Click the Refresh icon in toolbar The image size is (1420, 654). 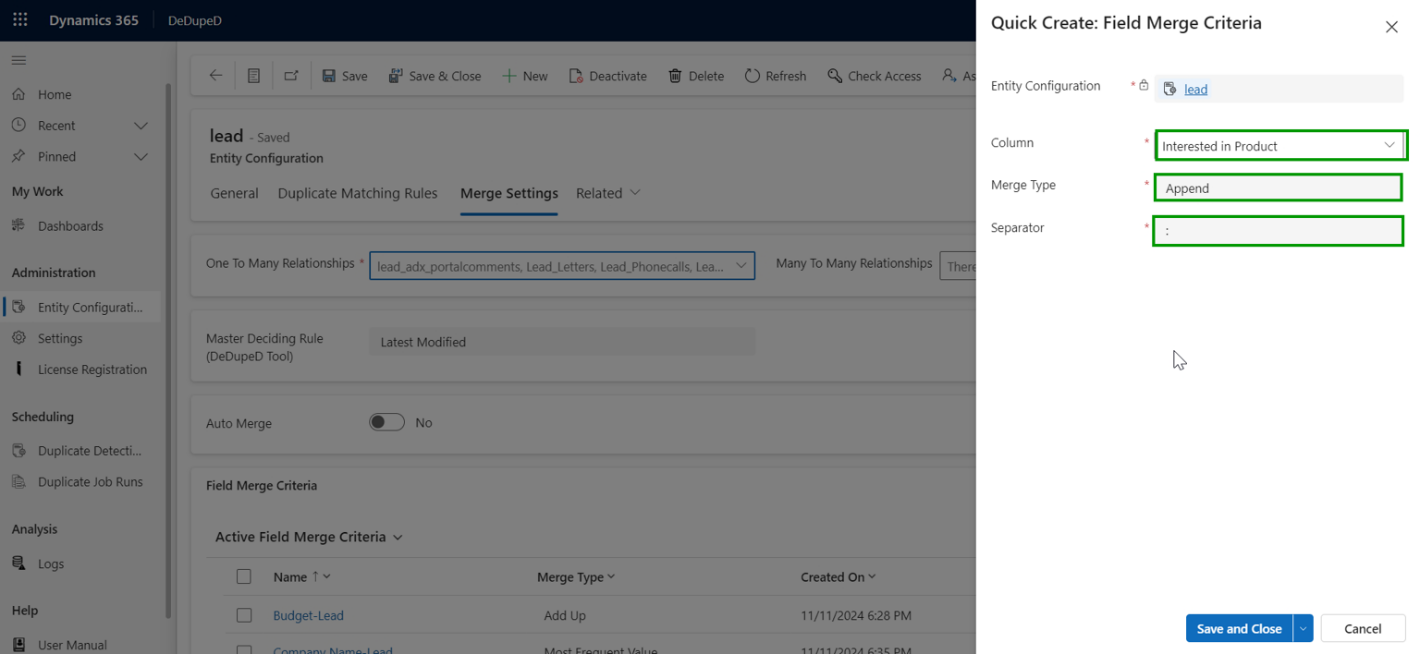tap(752, 76)
